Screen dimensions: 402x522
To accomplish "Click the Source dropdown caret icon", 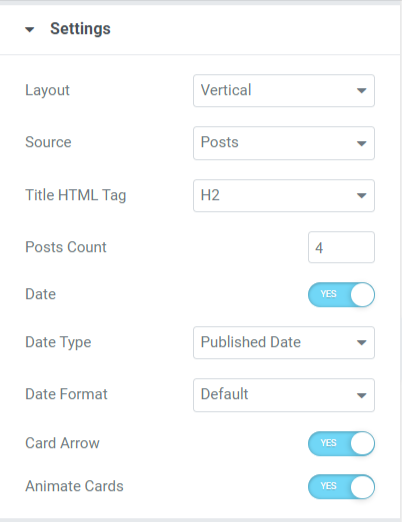I will [x=362, y=143].
